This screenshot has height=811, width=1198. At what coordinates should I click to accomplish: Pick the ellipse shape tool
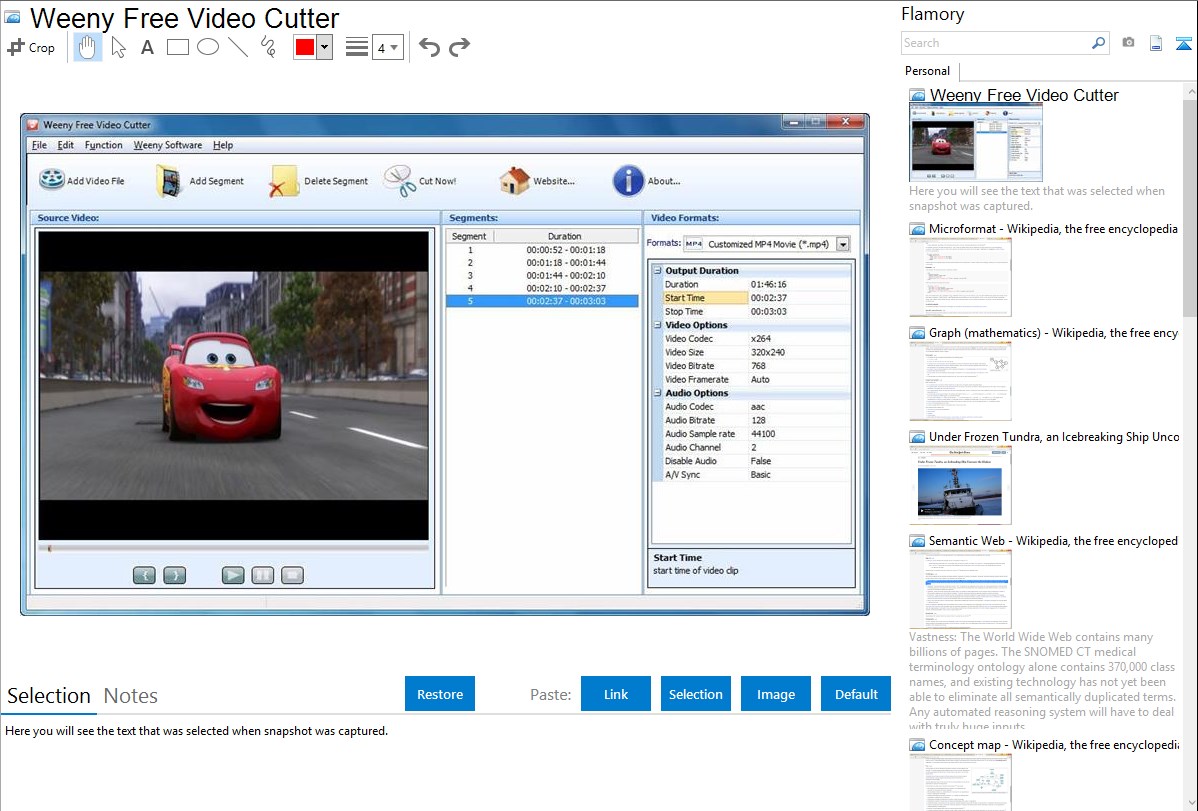coord(208,47)
